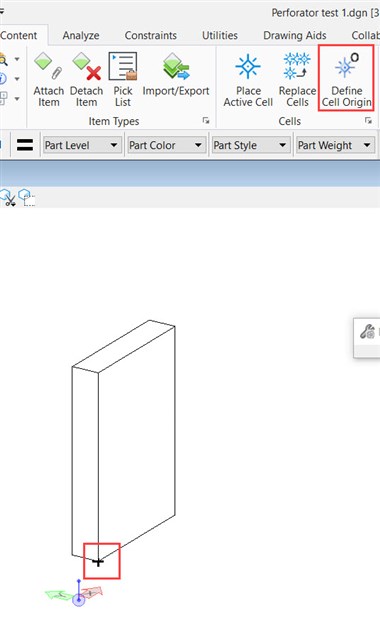Open the Part Color dropdown
The image size is (380, 639).
pyautogui.click(x=166, y=145)
